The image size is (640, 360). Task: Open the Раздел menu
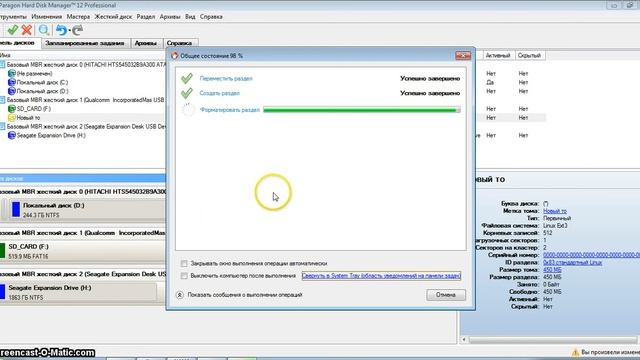click(146, 17)
